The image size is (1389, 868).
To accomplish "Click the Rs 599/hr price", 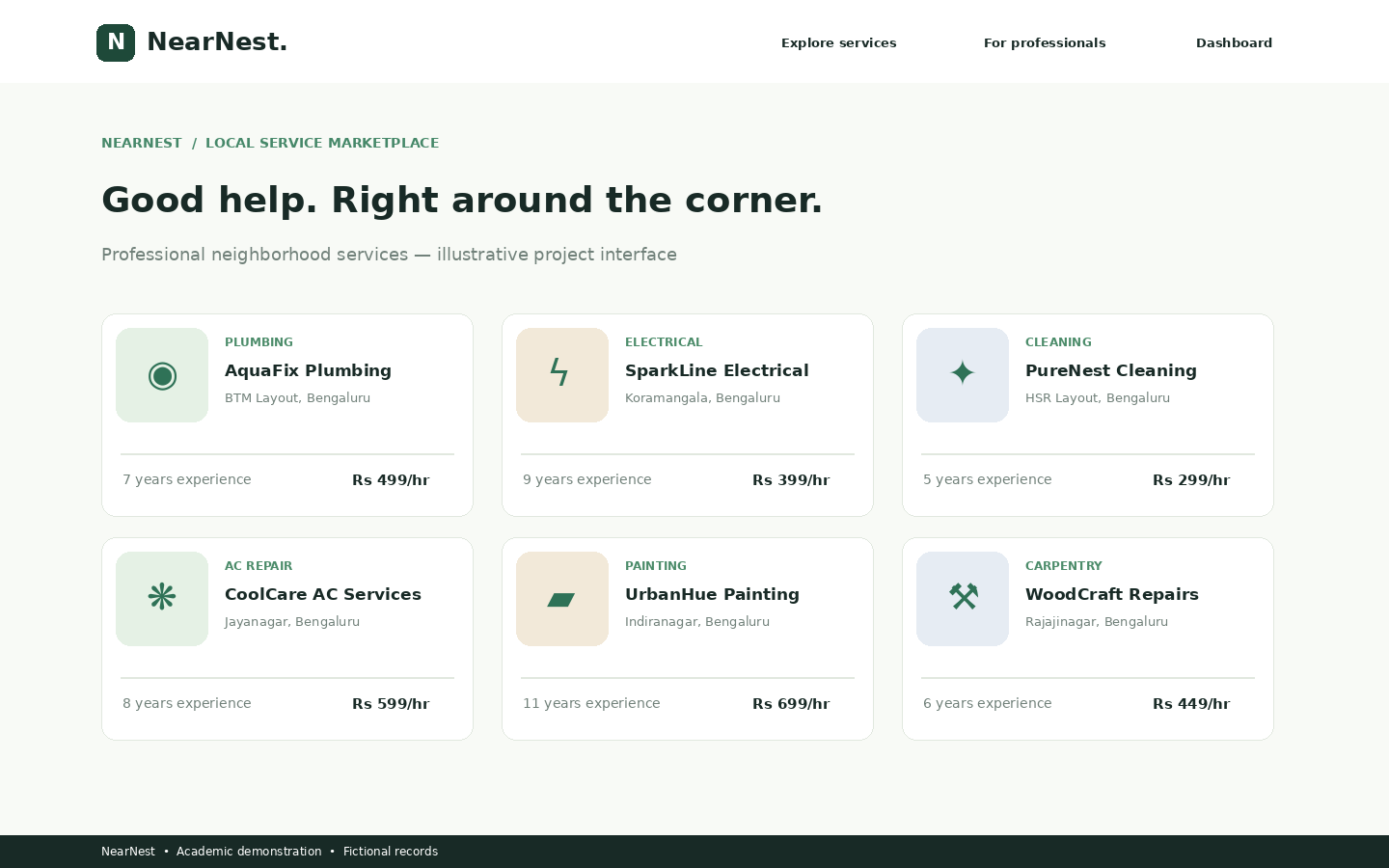I will point(391,704).
